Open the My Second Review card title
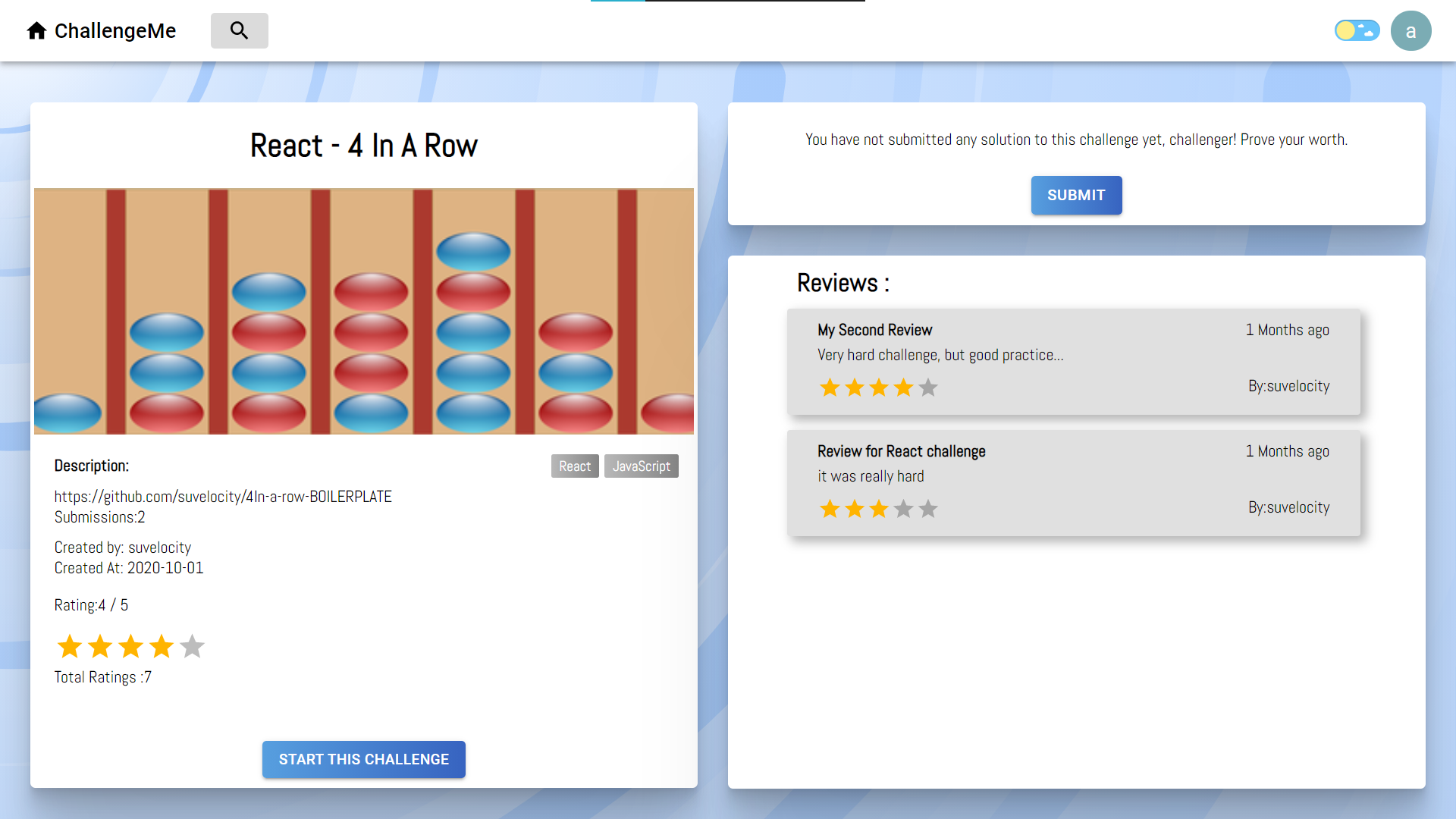Image resolution: width=1456 pixels, height=819 pixels. tap(874, 330)
